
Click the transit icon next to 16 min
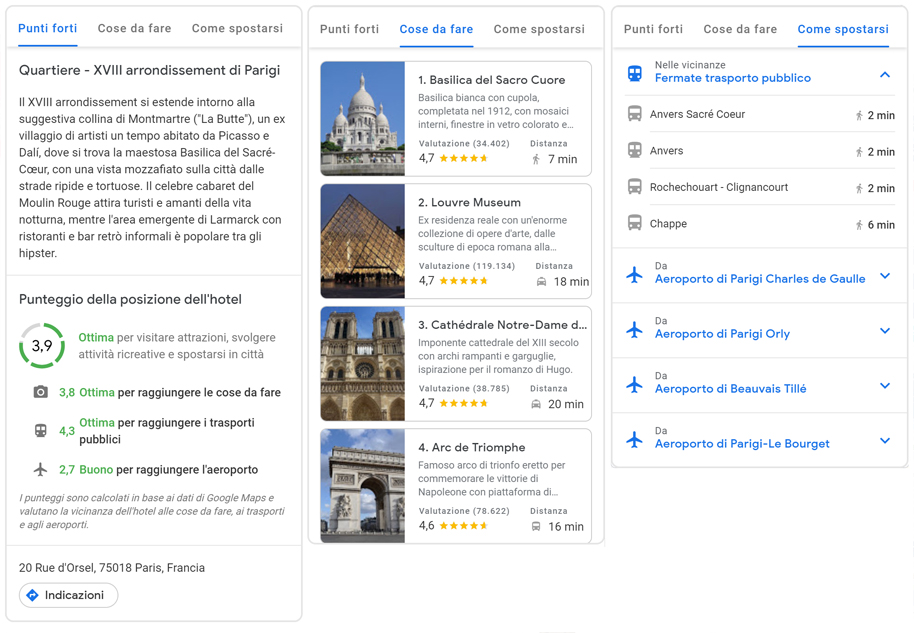536,526
